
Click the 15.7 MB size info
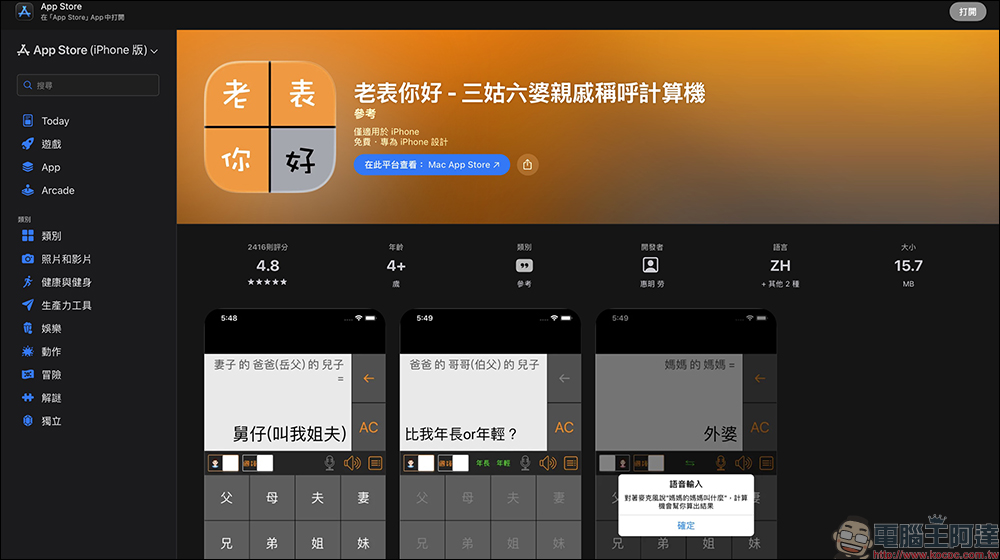[x=908, y=265]
